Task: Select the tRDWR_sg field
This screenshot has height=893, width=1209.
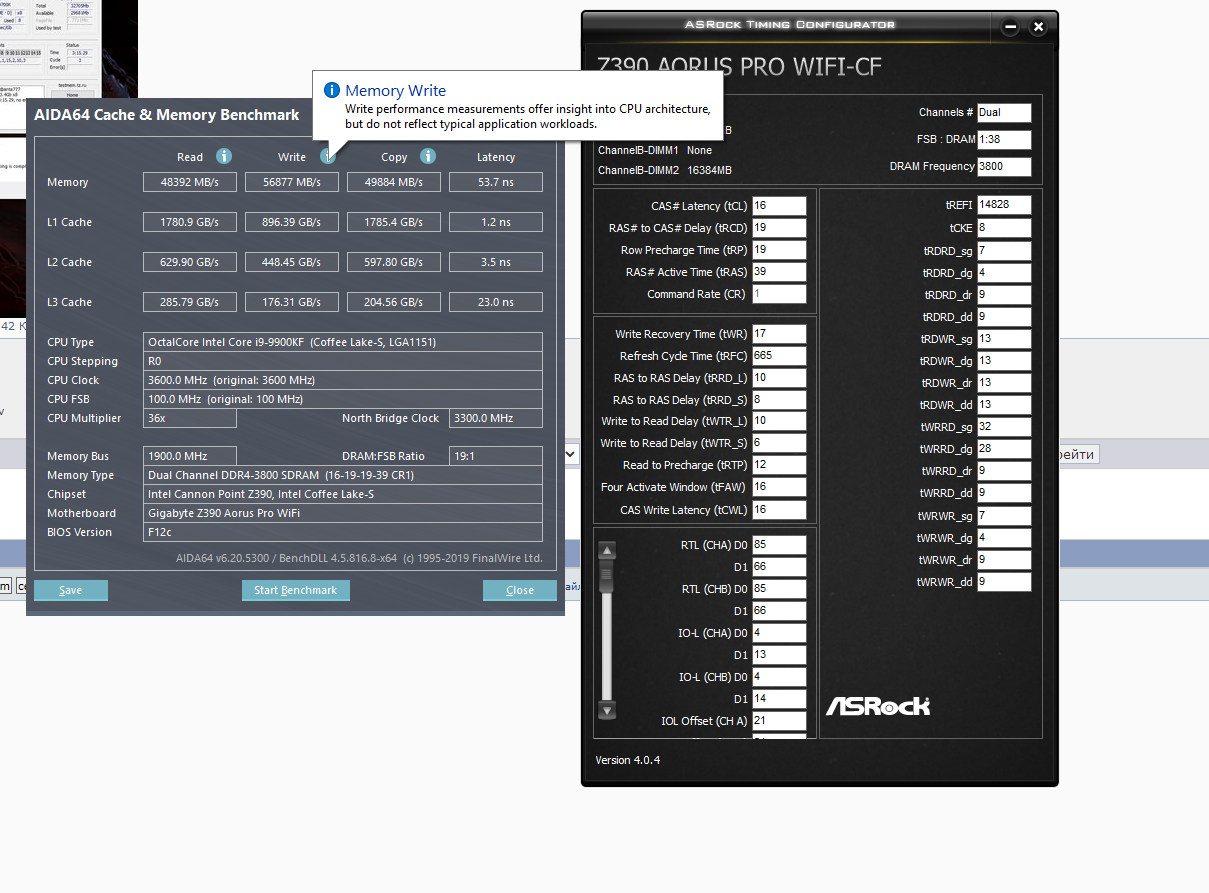Action: pyautogui.click(x=1004, y=339)
